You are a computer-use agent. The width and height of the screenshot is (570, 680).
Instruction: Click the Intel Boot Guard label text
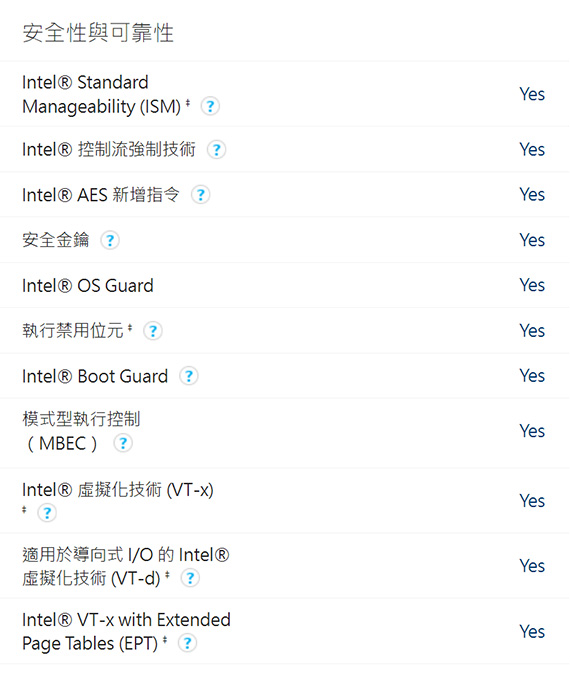(x=95, y=376)
